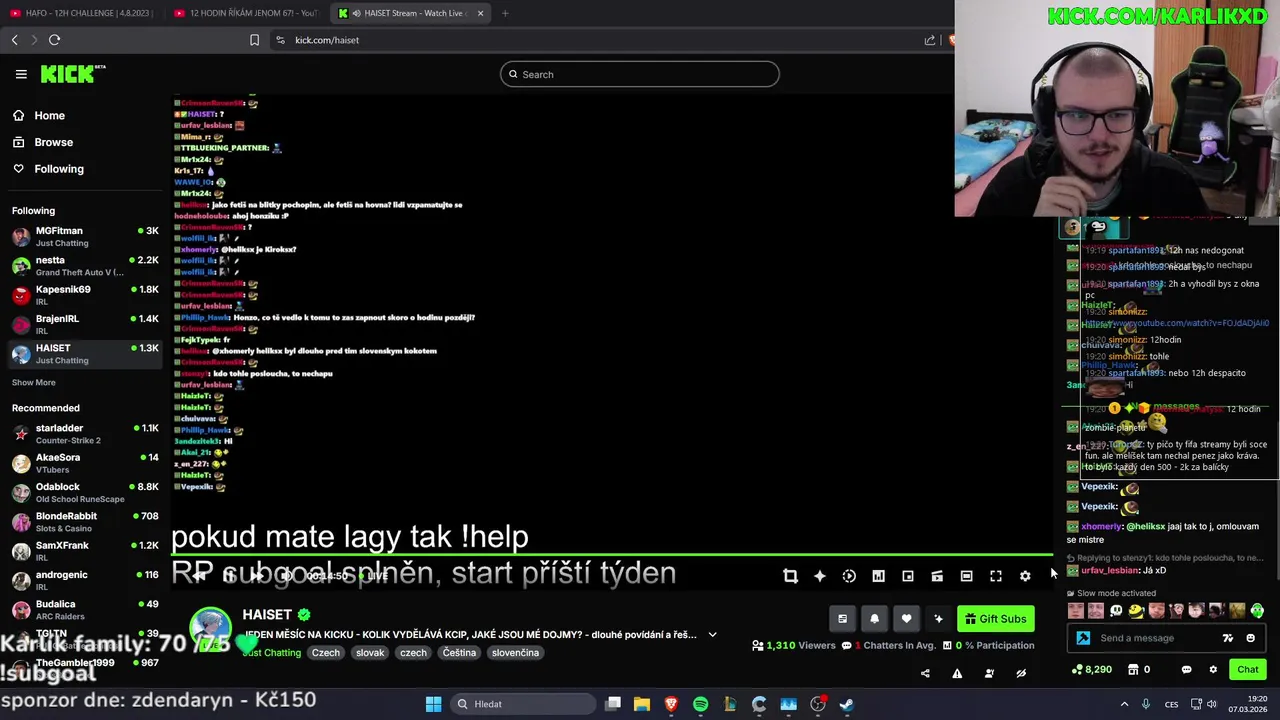The image size is (1280, 720).
Task: Toggle follow heart for HAISET
Action: (906, 619)
